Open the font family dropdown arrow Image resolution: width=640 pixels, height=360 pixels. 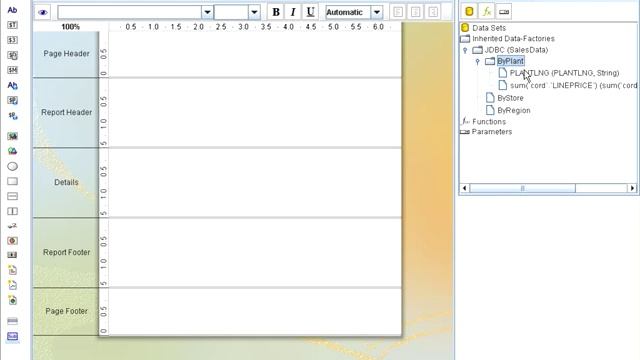click(x=207, y=12)
